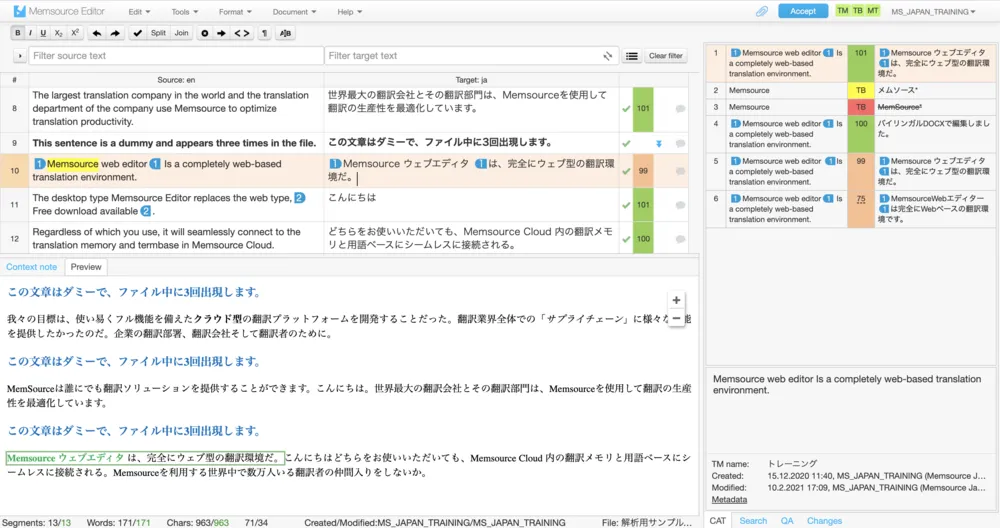
Task: Open the Edit menu dropdown
Action: 139,12
